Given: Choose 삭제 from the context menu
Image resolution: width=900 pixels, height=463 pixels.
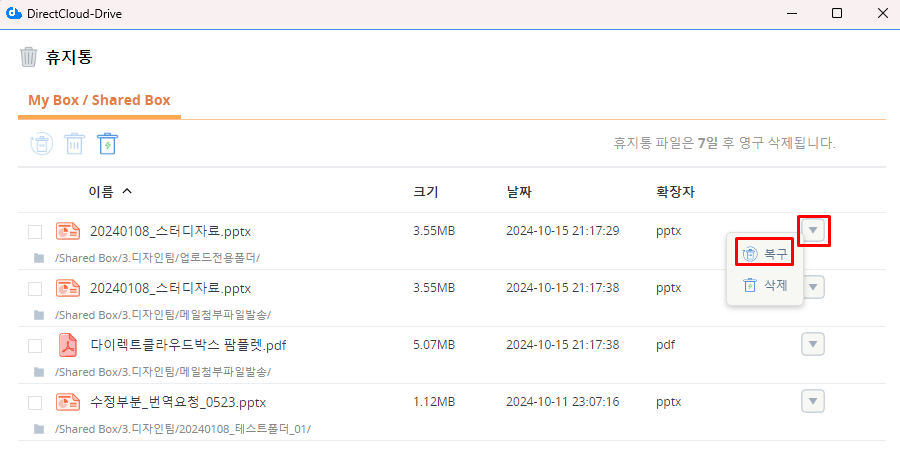Looking at the screenshot, I should coord(765,285).
